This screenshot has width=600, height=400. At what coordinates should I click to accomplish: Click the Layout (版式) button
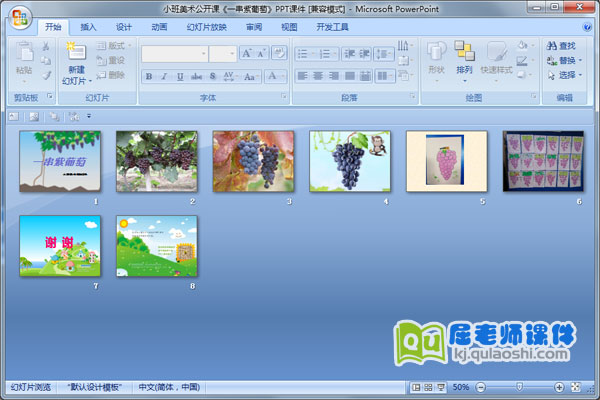(x=114, y=46)
